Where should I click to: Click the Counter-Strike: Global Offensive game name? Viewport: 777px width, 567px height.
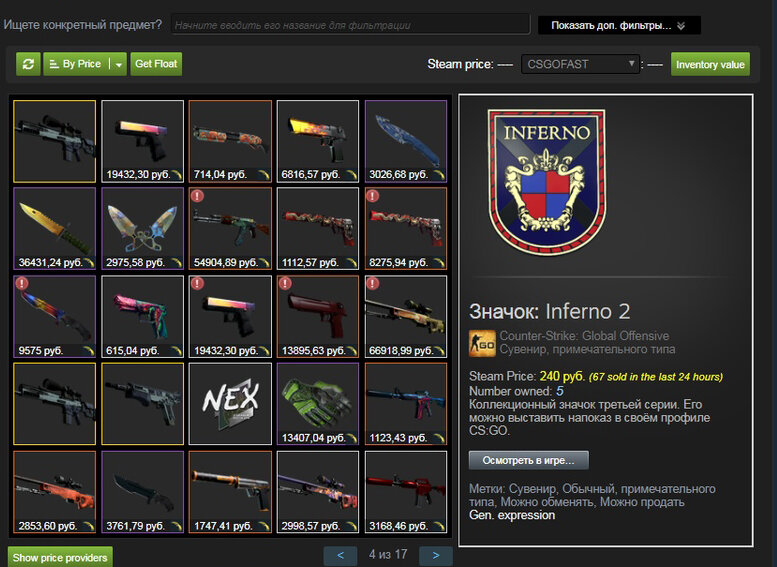coord(584,336)
